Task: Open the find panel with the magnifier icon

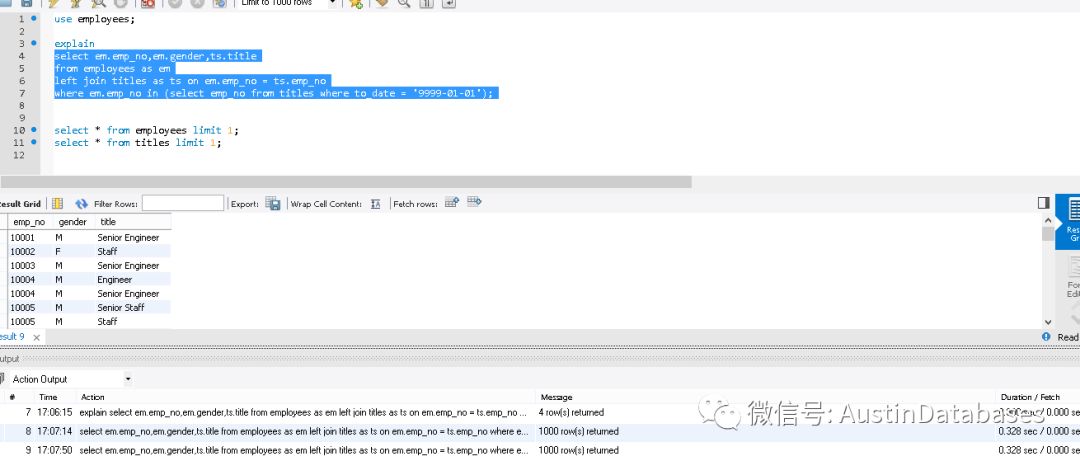Action: pos(404,3)
